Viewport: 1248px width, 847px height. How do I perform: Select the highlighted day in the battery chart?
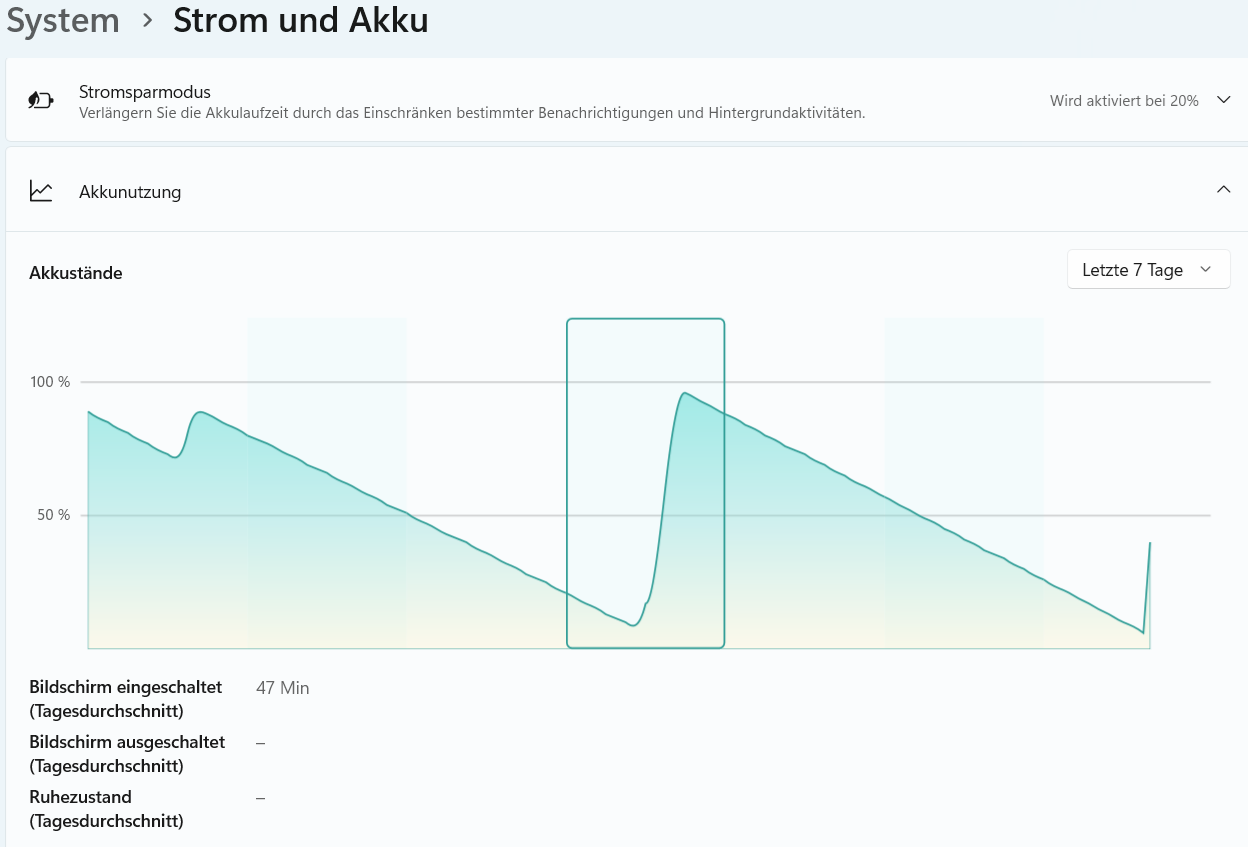click(645, 483)
